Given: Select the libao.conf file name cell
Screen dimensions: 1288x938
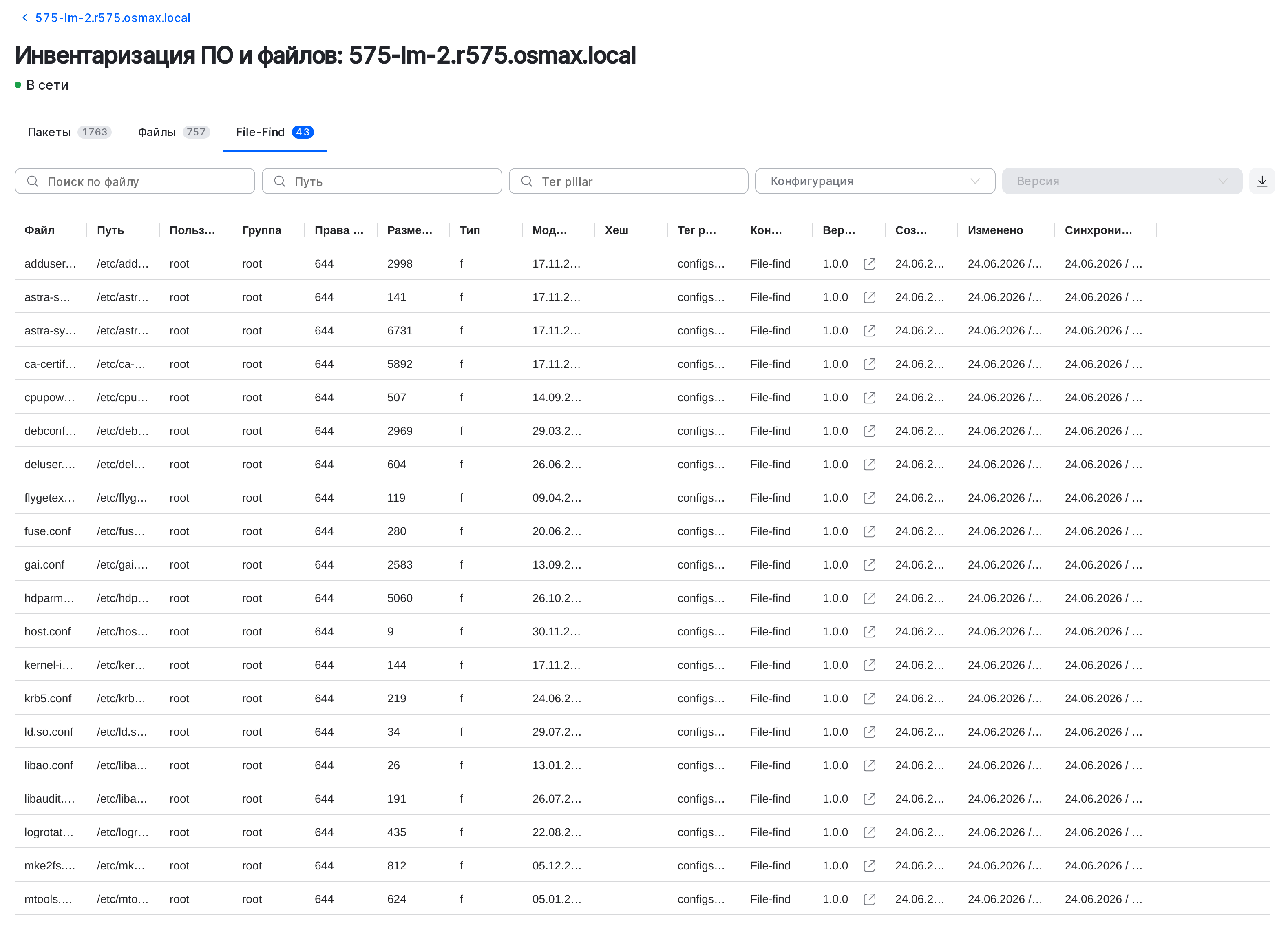Looking at the screenshot, I should (x=49, y=766).
